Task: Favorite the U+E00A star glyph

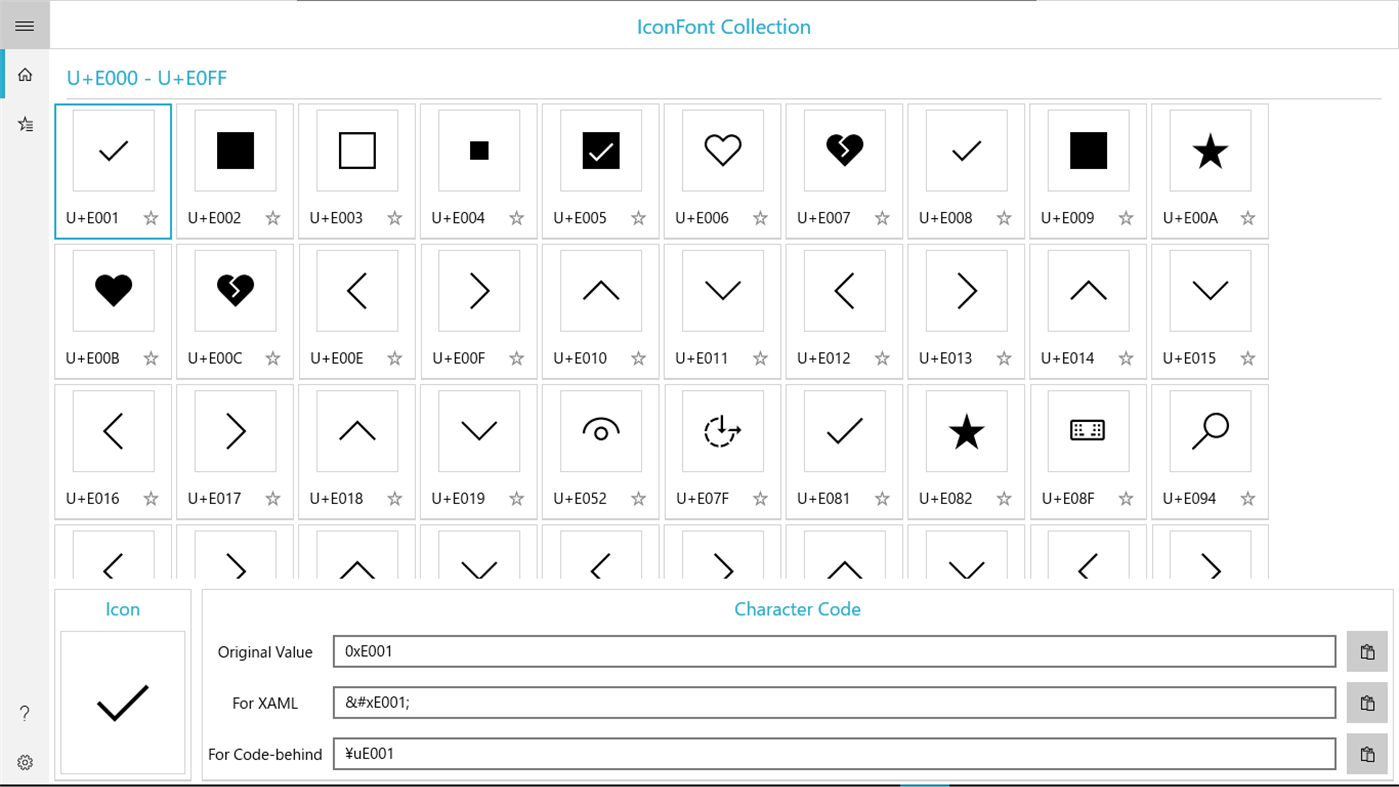Action: click(x=1248, y=217)
